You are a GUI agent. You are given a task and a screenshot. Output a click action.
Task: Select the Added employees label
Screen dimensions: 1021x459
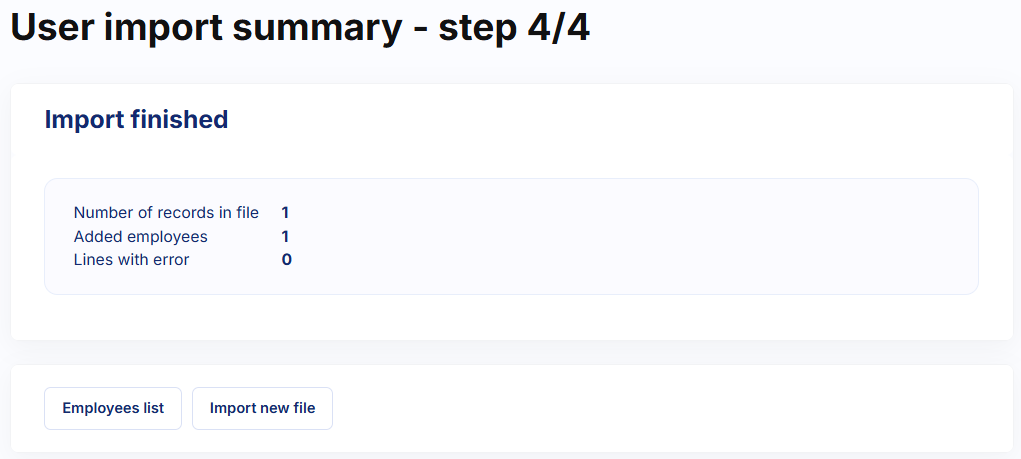click(x=141, y=236)
